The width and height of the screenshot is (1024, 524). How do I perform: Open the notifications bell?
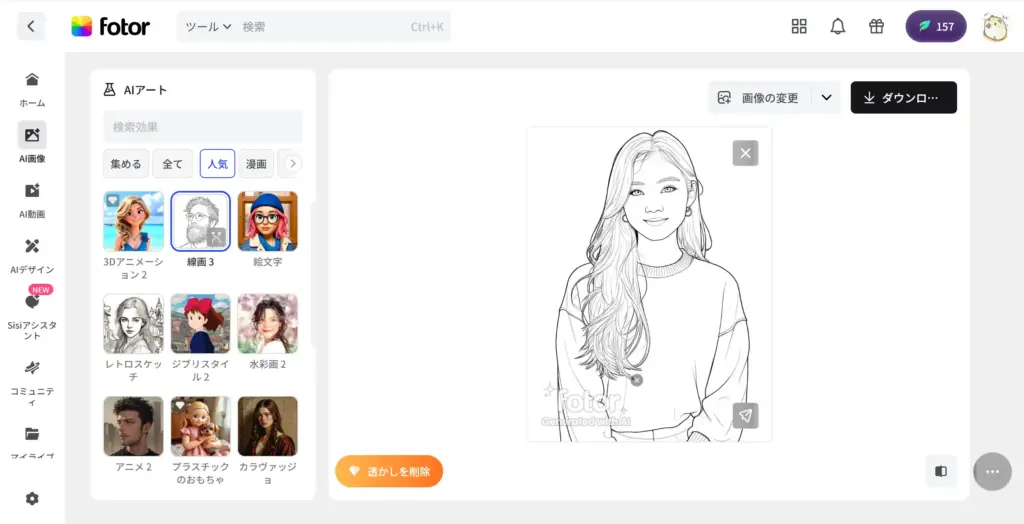coord(838,27)
